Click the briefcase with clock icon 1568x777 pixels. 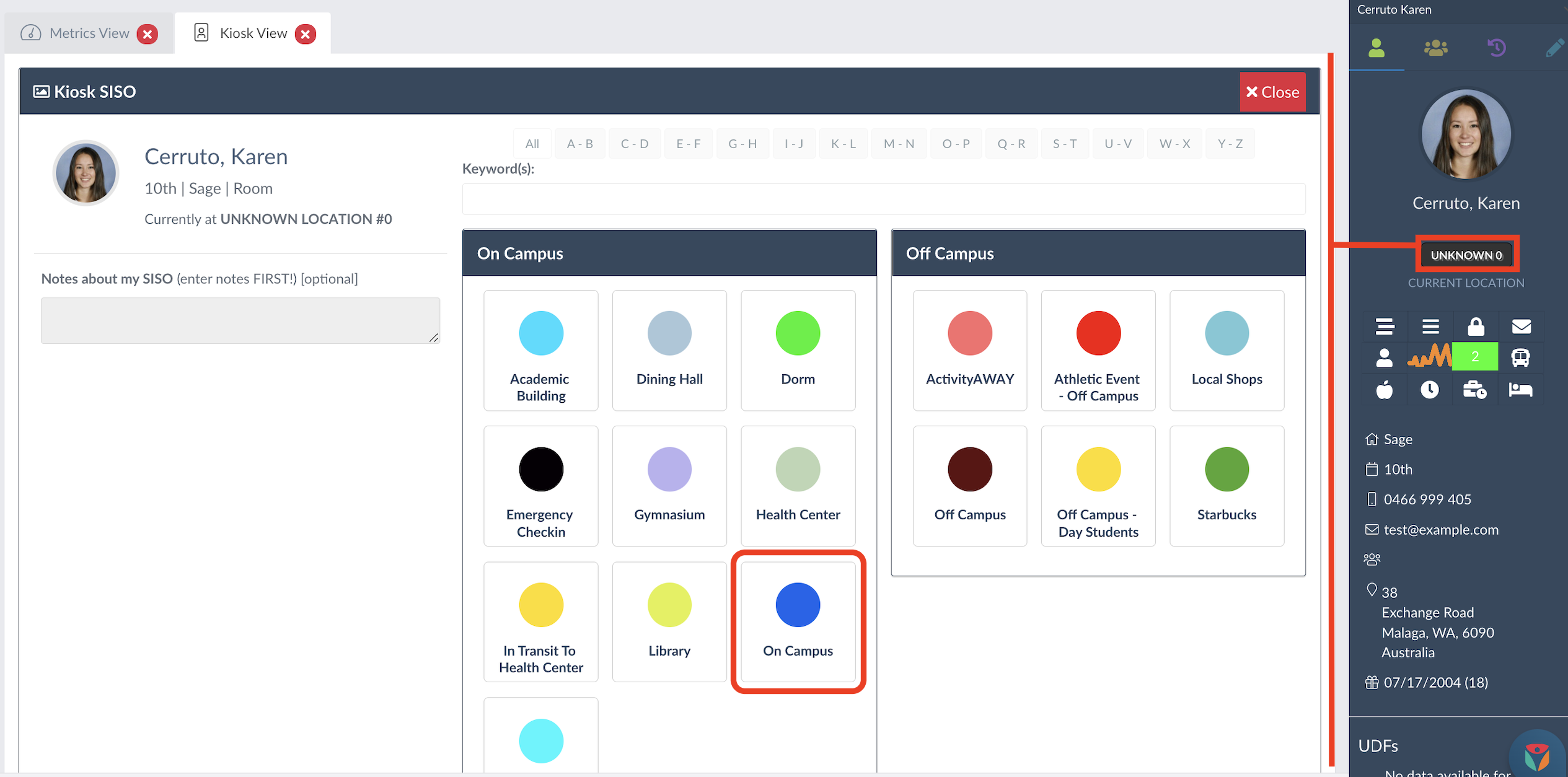pos(1475,390)
